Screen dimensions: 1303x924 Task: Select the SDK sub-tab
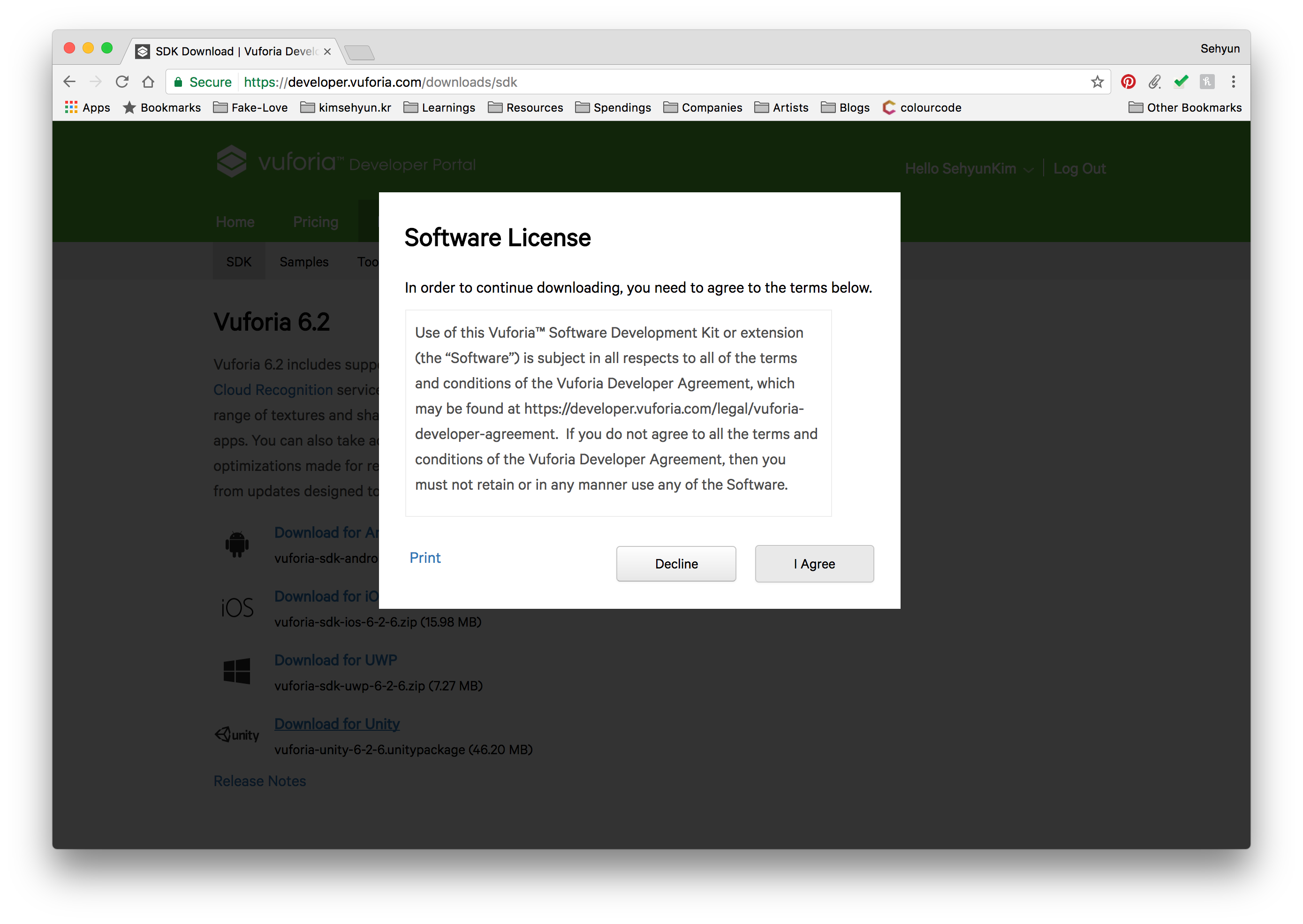238,262
